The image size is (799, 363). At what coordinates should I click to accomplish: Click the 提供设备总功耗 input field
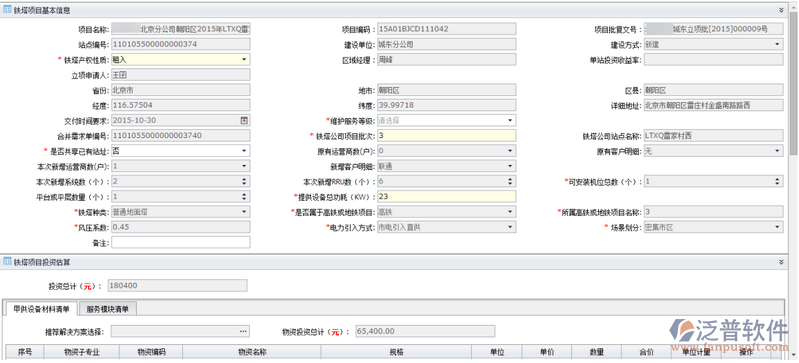[x=446, y=197]
